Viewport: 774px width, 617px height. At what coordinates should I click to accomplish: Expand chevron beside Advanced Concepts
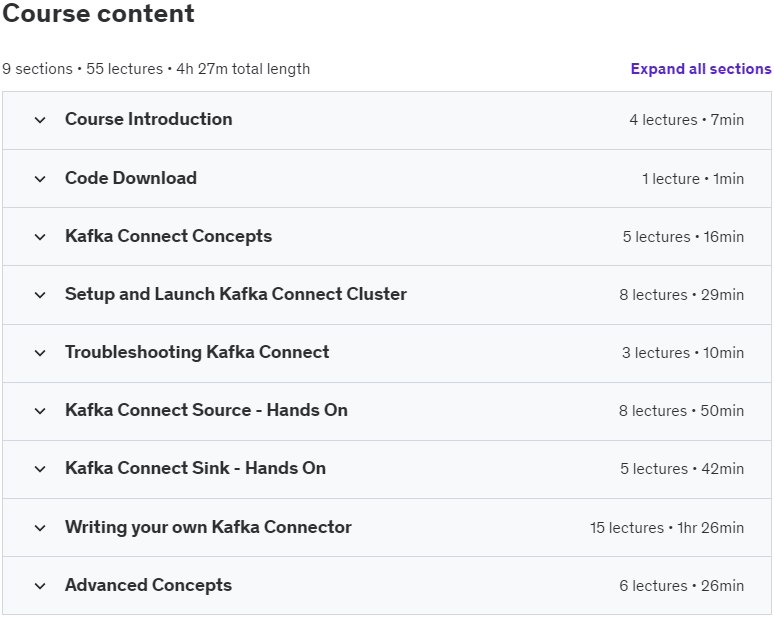[x=40, y=586]
